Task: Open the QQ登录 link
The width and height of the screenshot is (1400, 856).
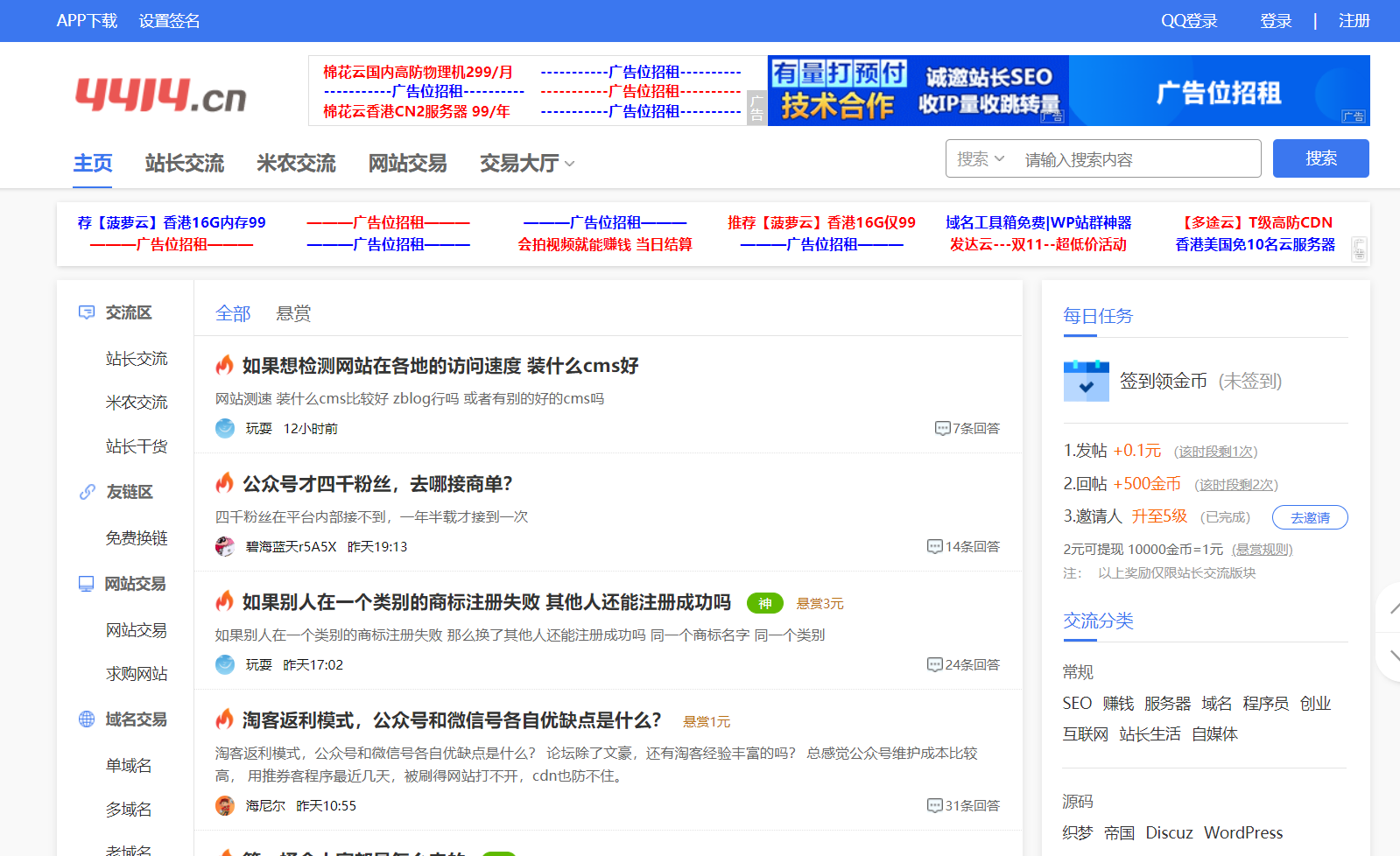Action: click(1189, 21)
